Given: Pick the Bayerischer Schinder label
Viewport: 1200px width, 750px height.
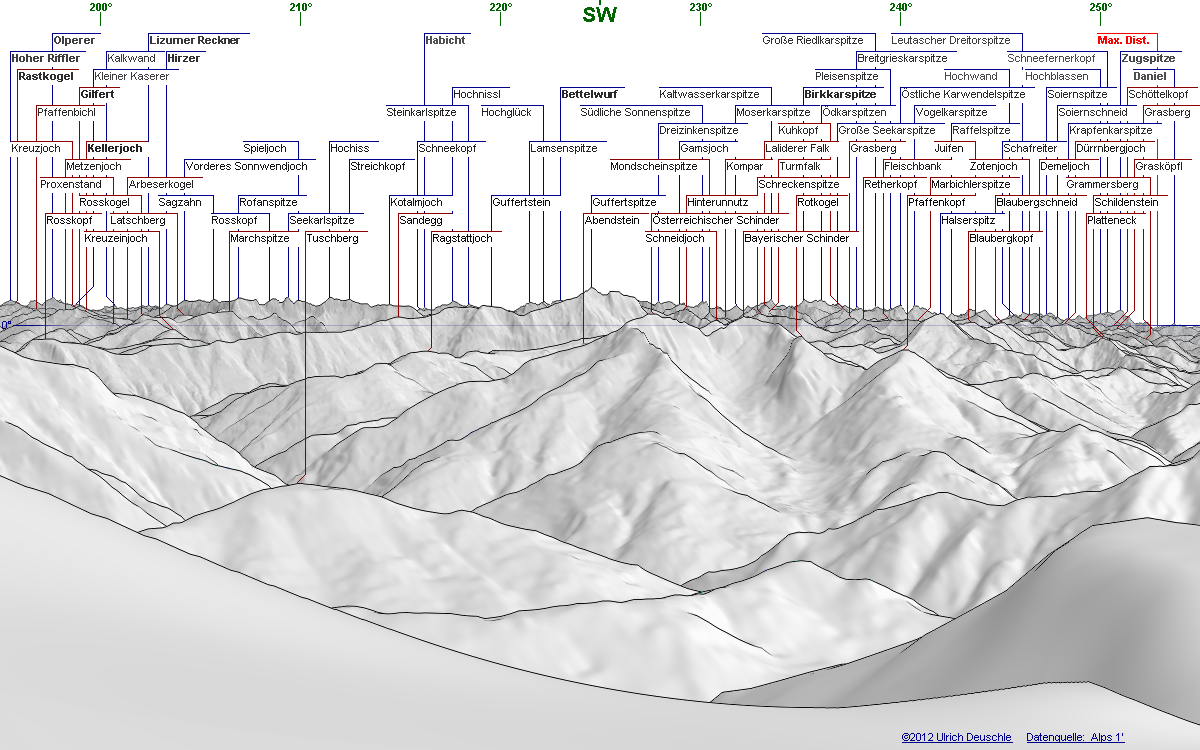Looking at the screenshot, I should [796, 238].
